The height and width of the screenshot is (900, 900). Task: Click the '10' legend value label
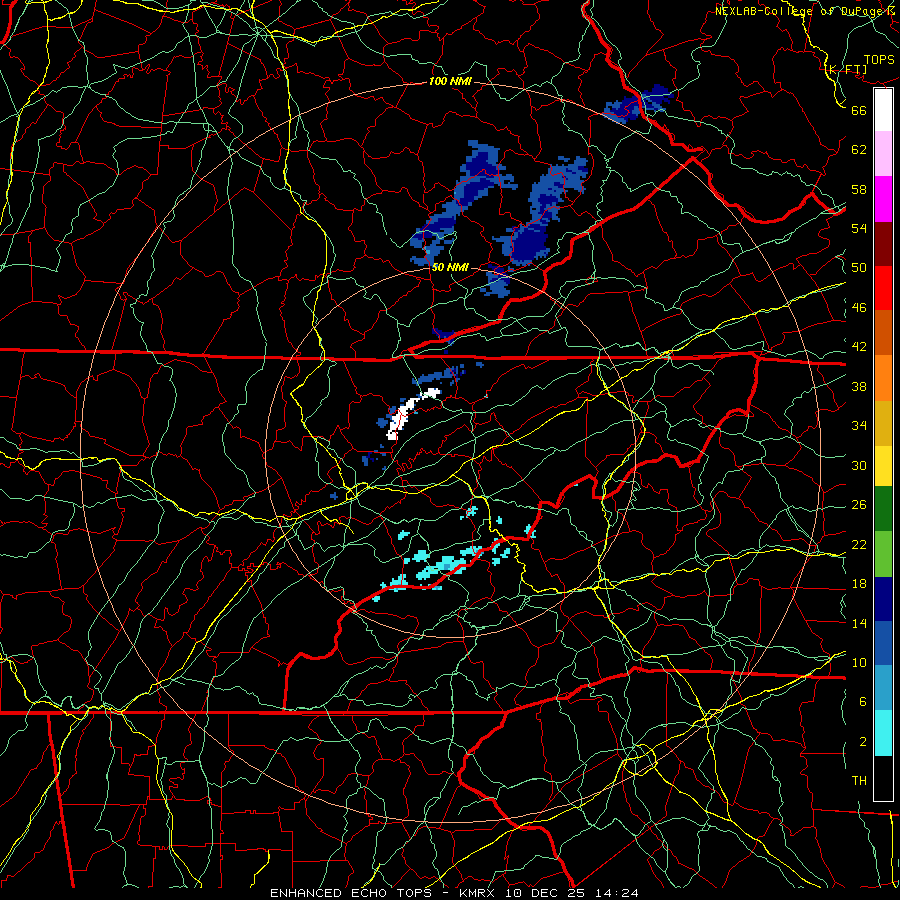pyautogui.click(x=859, y=662)
